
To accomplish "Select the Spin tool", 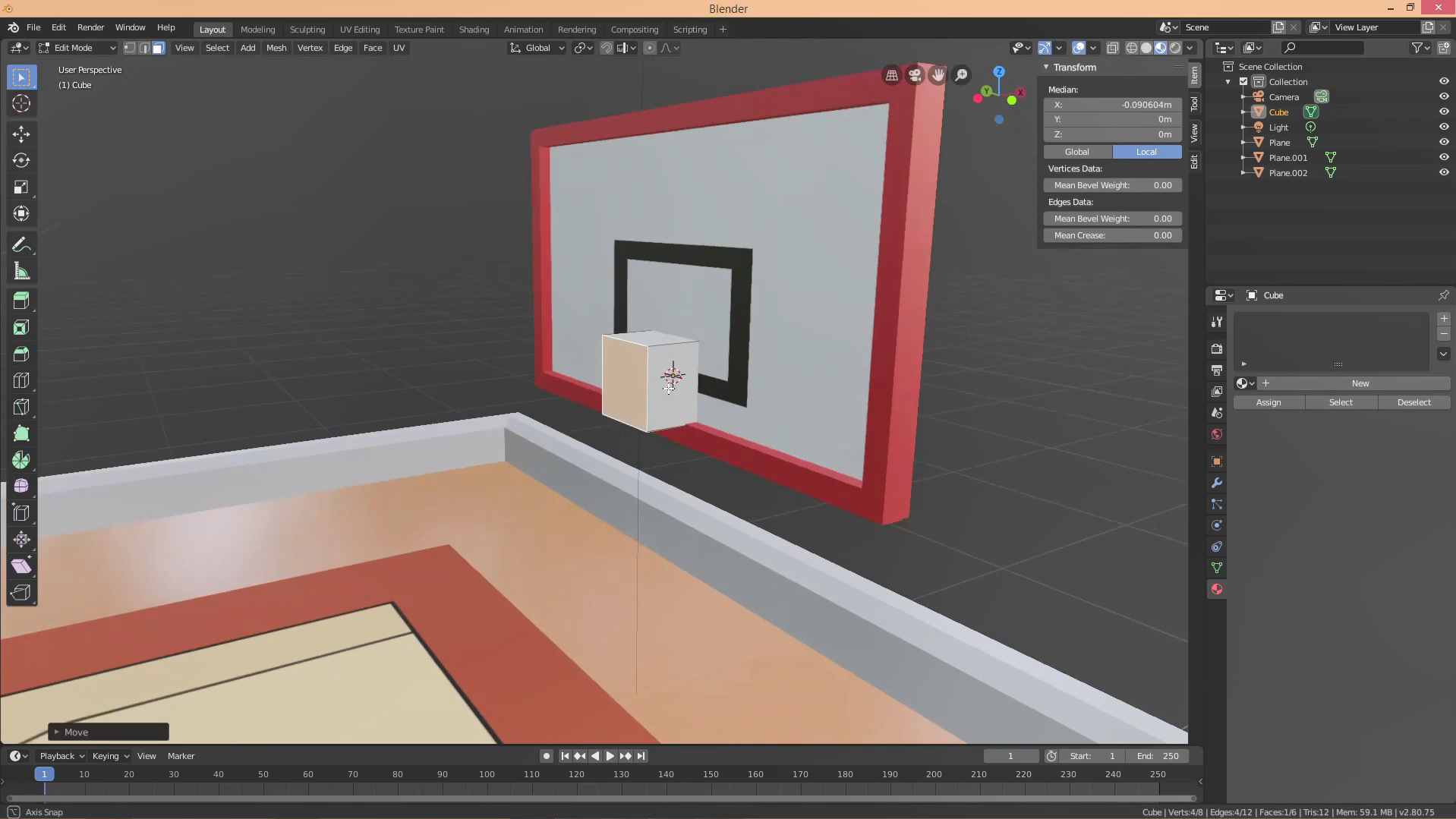I will point(21,460).
